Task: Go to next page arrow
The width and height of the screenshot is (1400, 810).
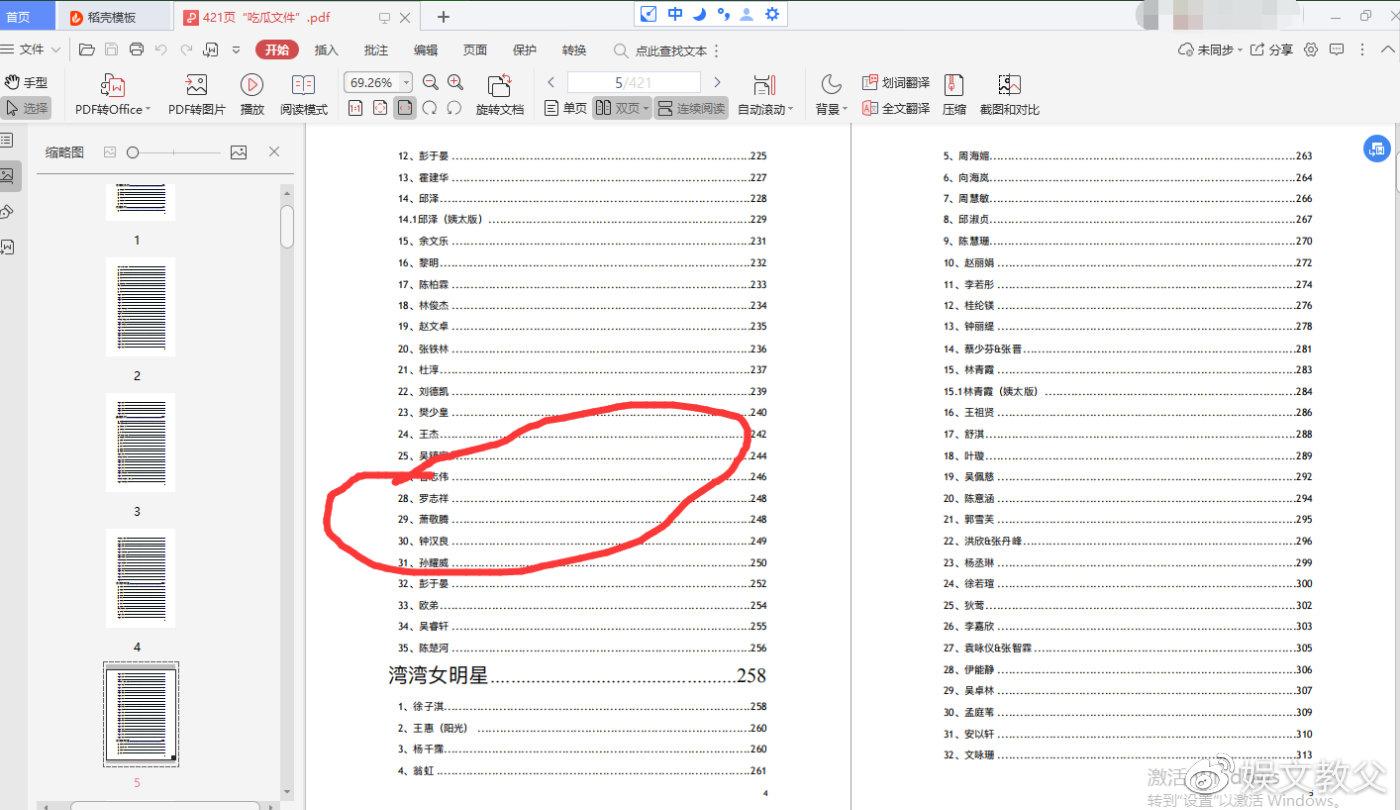Action: coord(717,83)
